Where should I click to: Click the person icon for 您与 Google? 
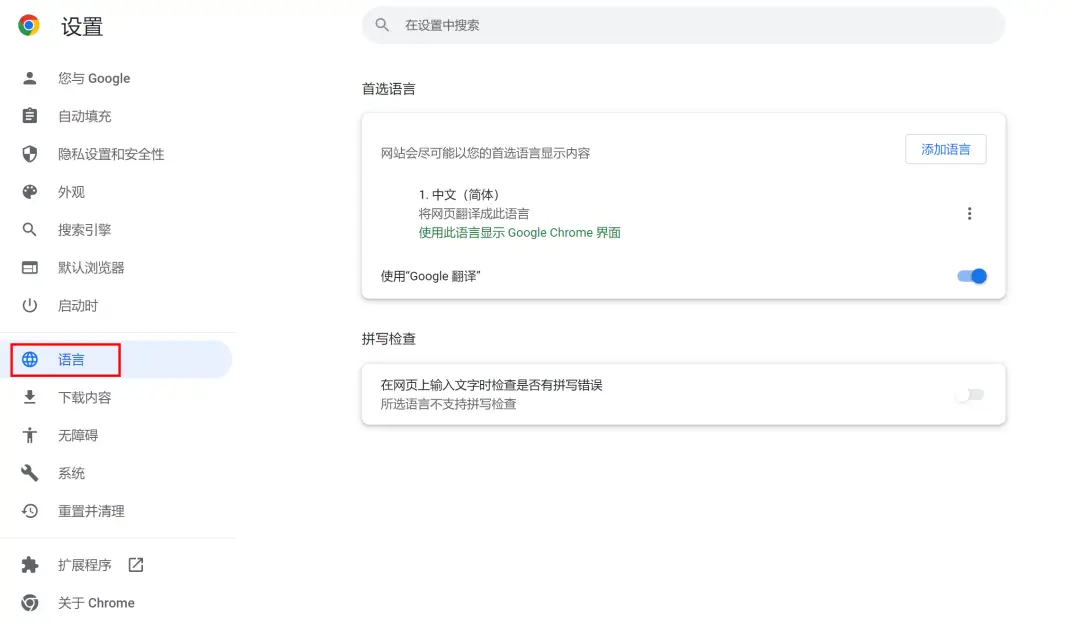tap(30, 78)
